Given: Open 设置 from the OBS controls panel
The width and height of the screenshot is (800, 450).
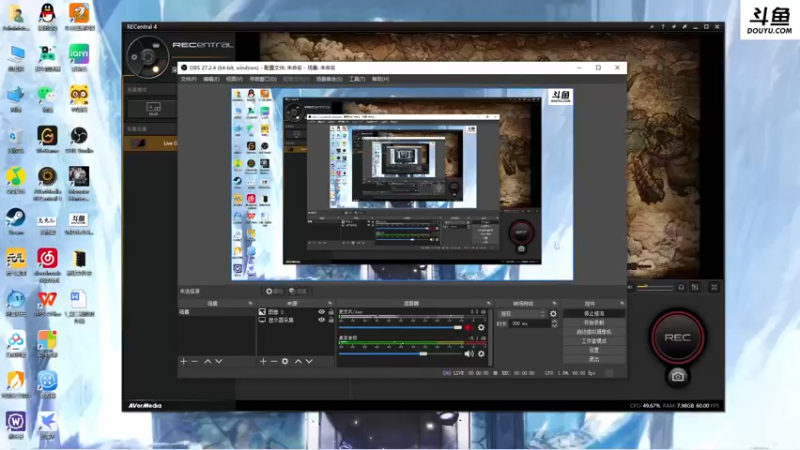Looking at the screenshot, I should point(594,350).
